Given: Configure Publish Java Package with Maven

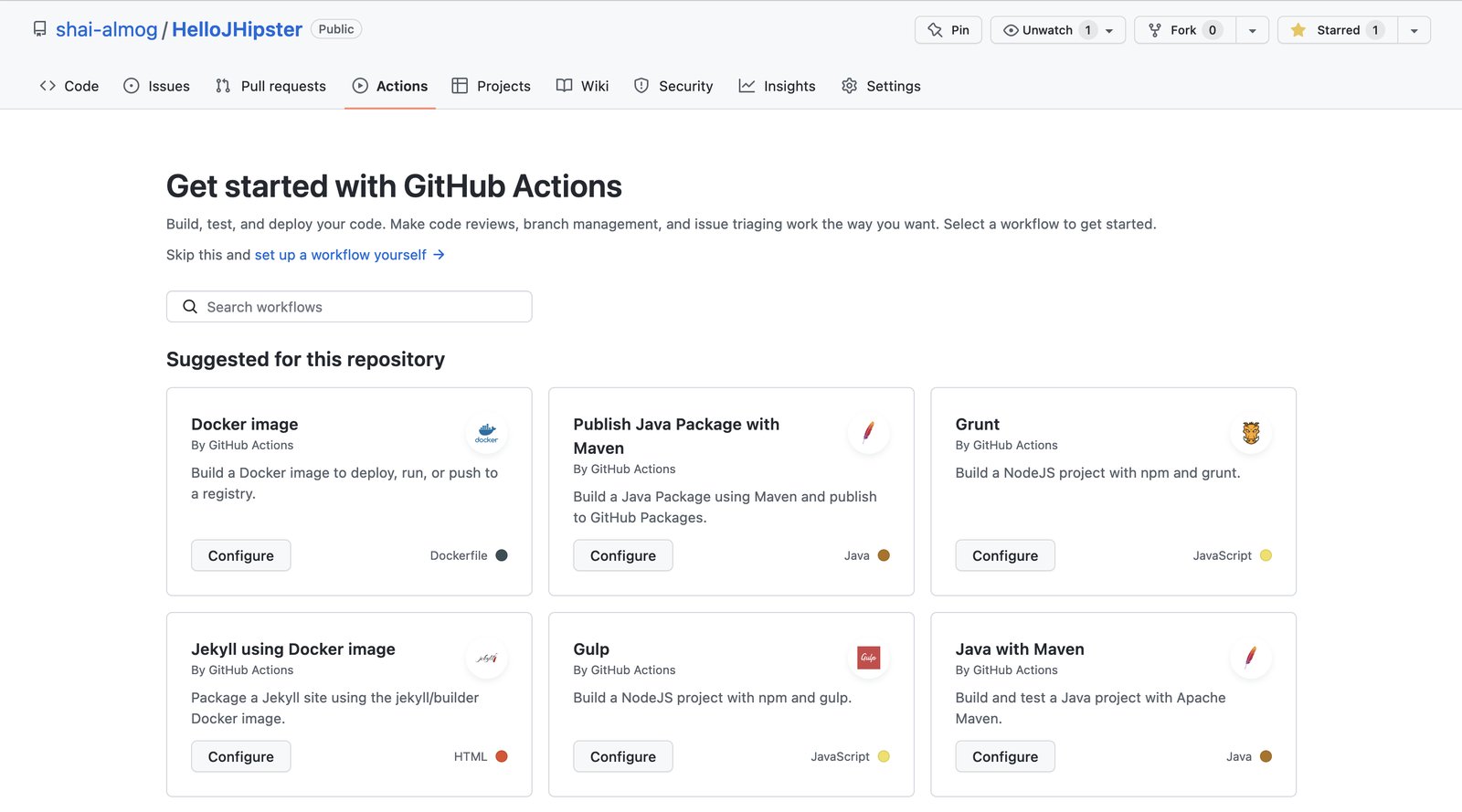Looking at the screenshot, I should tap(623, 555).
